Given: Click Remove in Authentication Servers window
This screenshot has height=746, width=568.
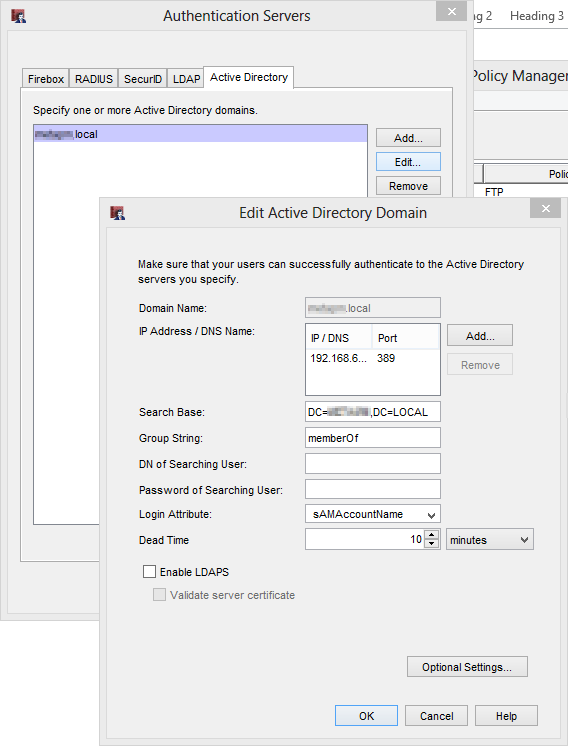Looking at the screenshot, I should [x=408, y=186].
